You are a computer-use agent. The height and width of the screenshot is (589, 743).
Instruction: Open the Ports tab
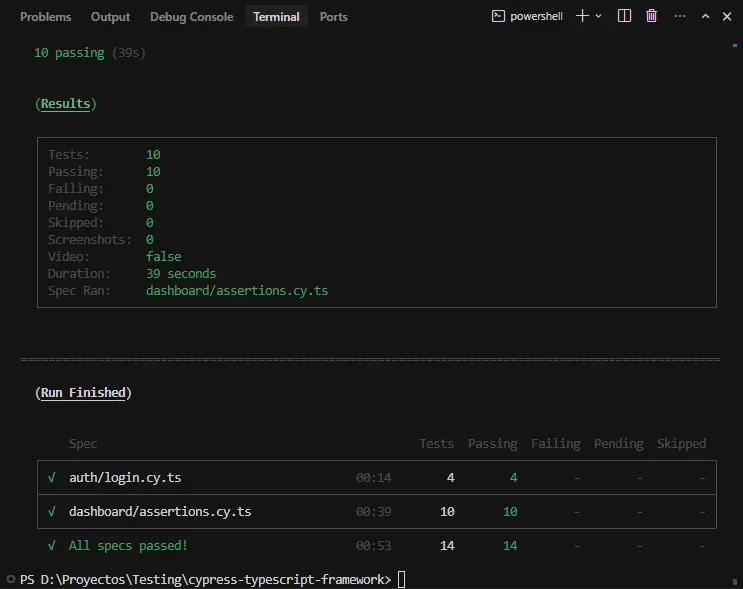tap(334, 17)
